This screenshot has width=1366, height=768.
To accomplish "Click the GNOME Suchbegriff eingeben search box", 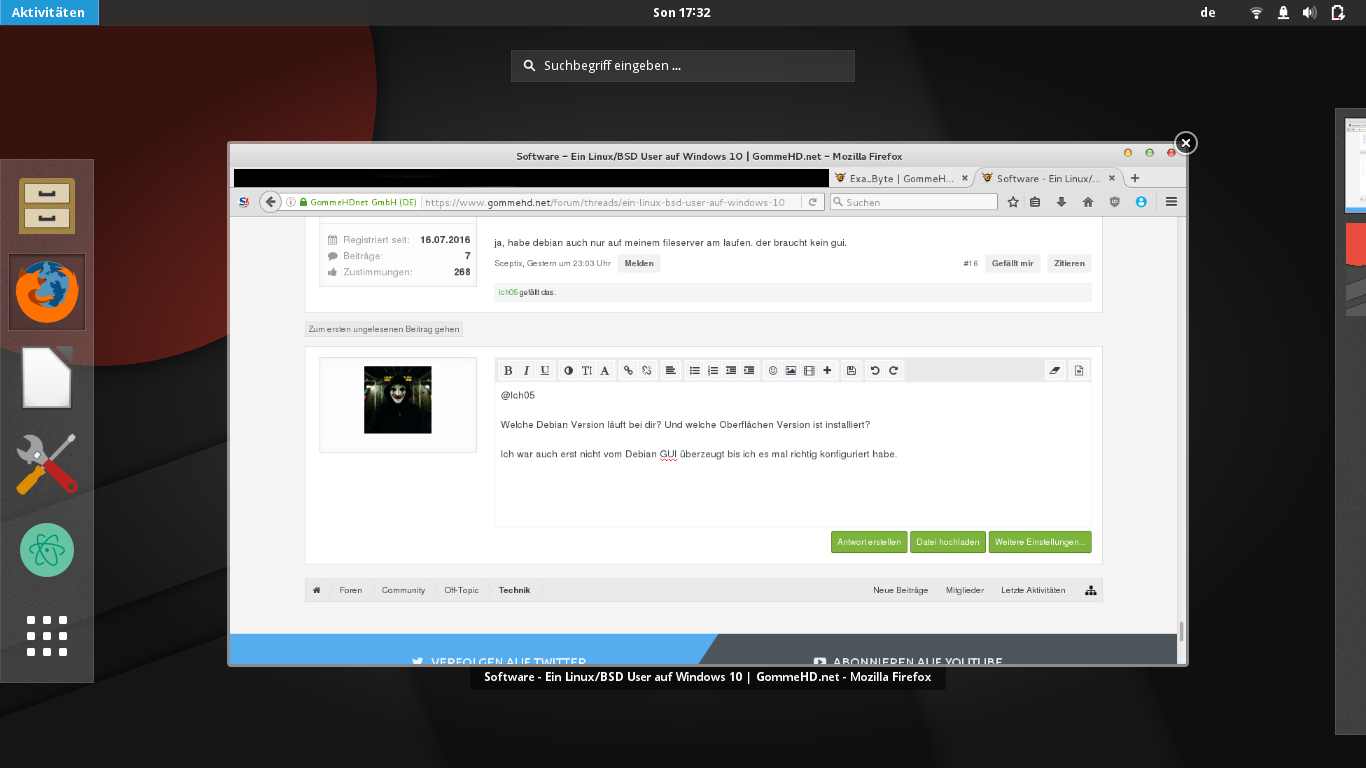I will click(x=683, y=66).
